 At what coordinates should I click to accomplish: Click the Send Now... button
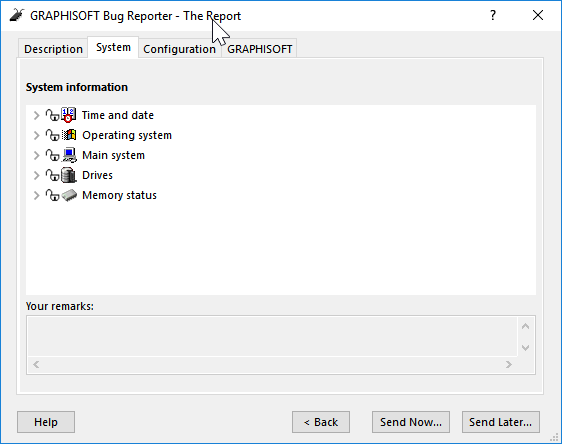click(x=411, y=422)
